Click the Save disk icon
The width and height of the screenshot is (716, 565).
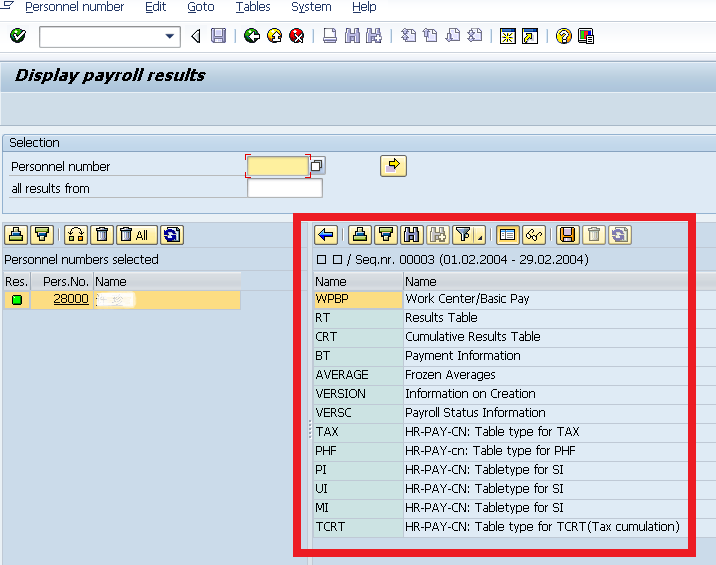pos(218,36)
